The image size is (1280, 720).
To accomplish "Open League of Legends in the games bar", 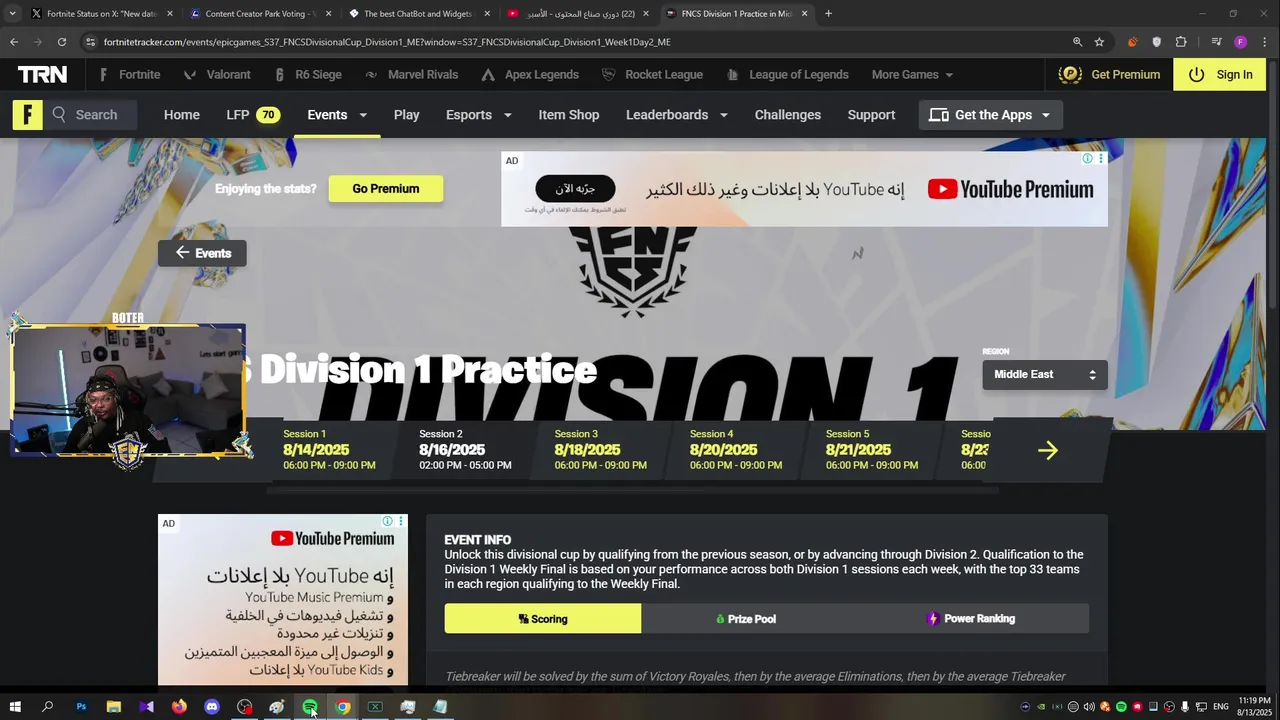I will pyautogui.click(x=787, y=75).
